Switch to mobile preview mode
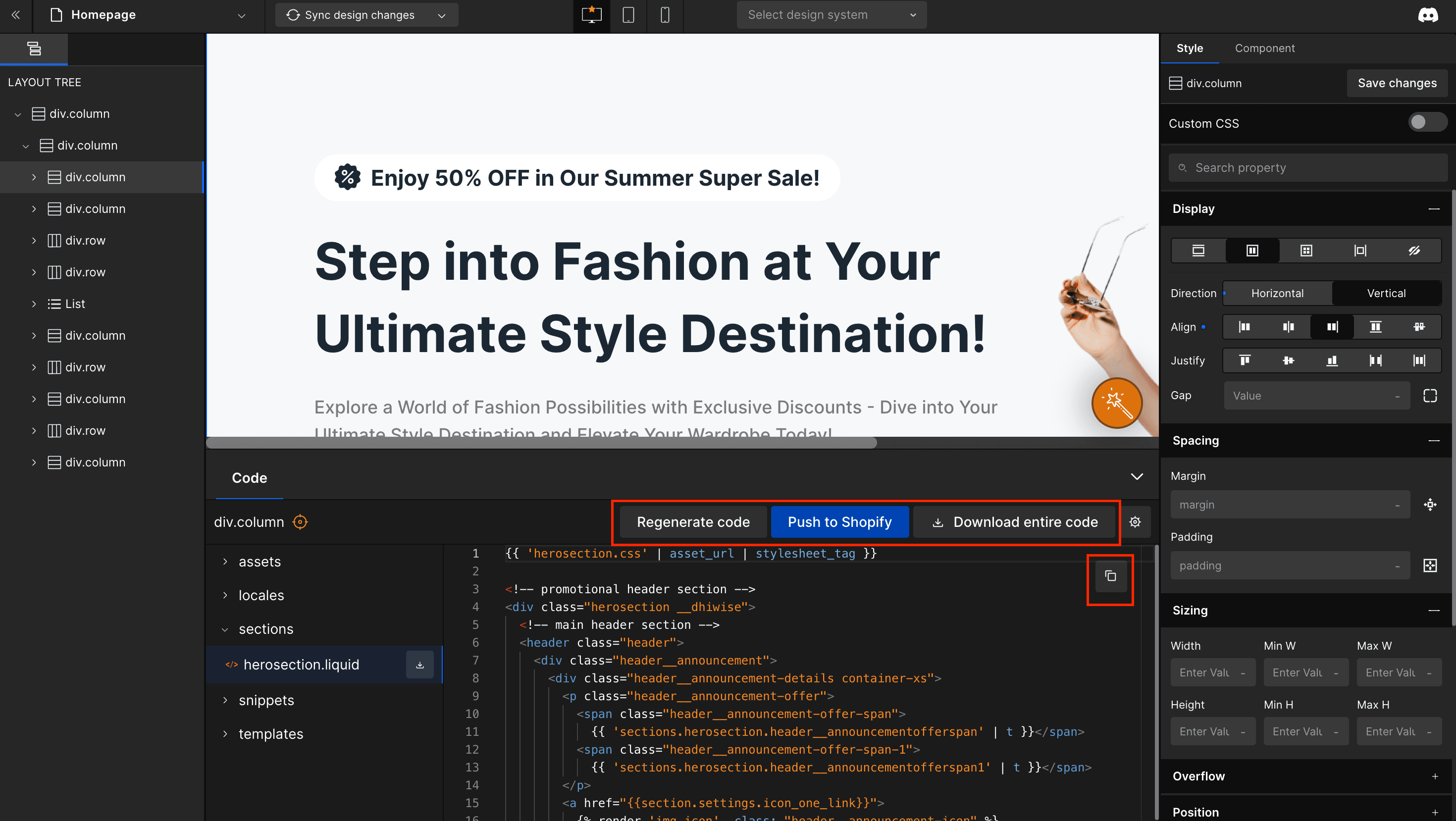Viewport: 1456px width, 821px height. 665,15
